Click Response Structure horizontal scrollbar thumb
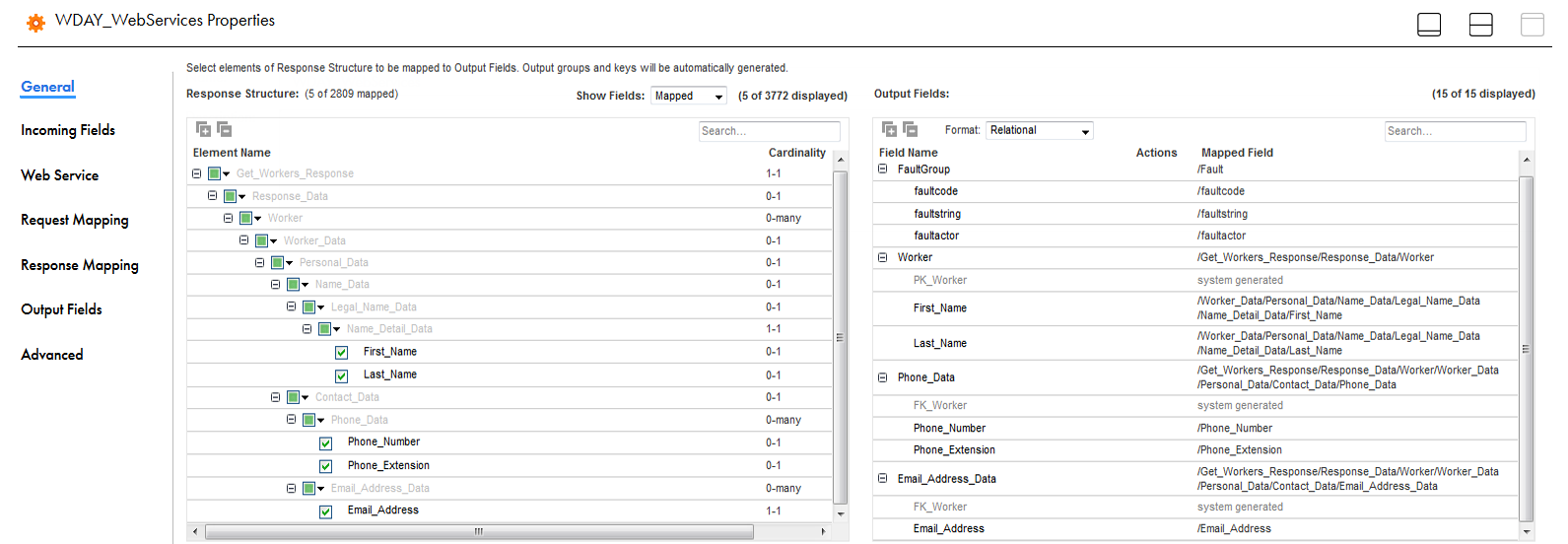 pyautogui.click(x=479, y=531)
